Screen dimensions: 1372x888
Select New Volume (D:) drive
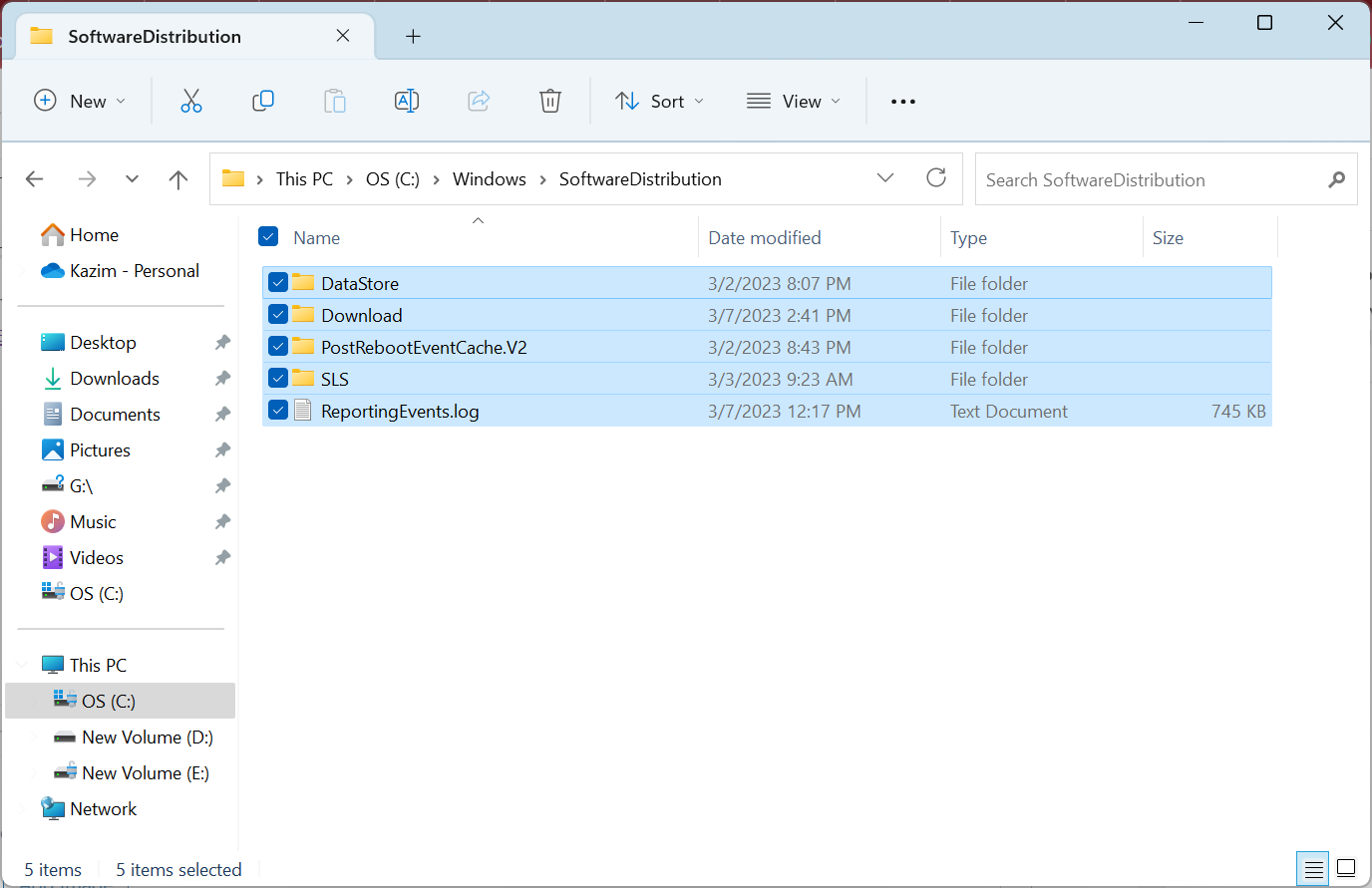(x=135, y=738)
